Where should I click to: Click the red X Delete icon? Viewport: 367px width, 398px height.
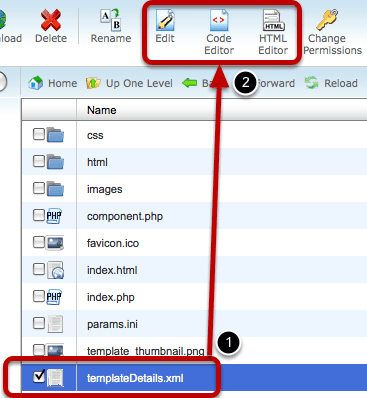tap(51, 20)
